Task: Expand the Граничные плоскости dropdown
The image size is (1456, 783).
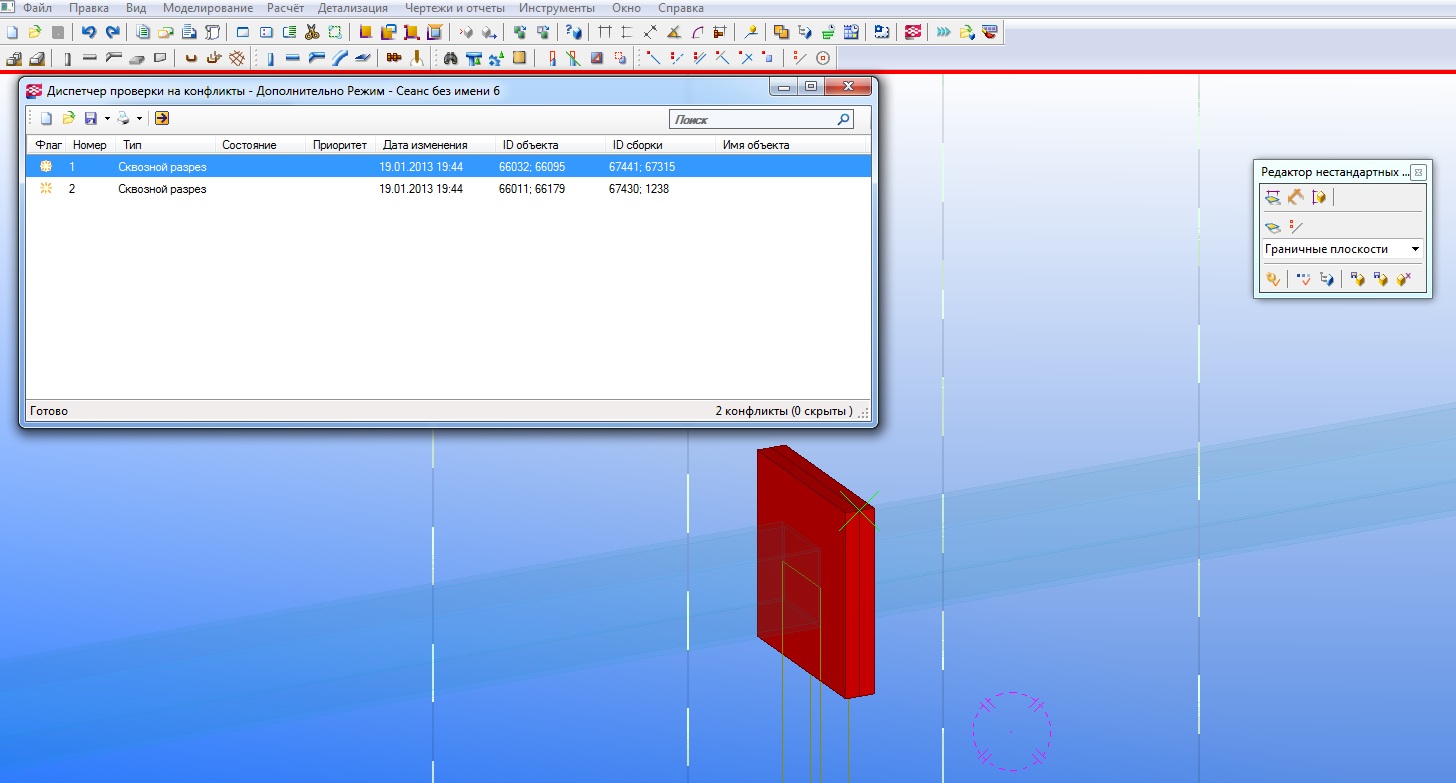Action: point(1415,249)
